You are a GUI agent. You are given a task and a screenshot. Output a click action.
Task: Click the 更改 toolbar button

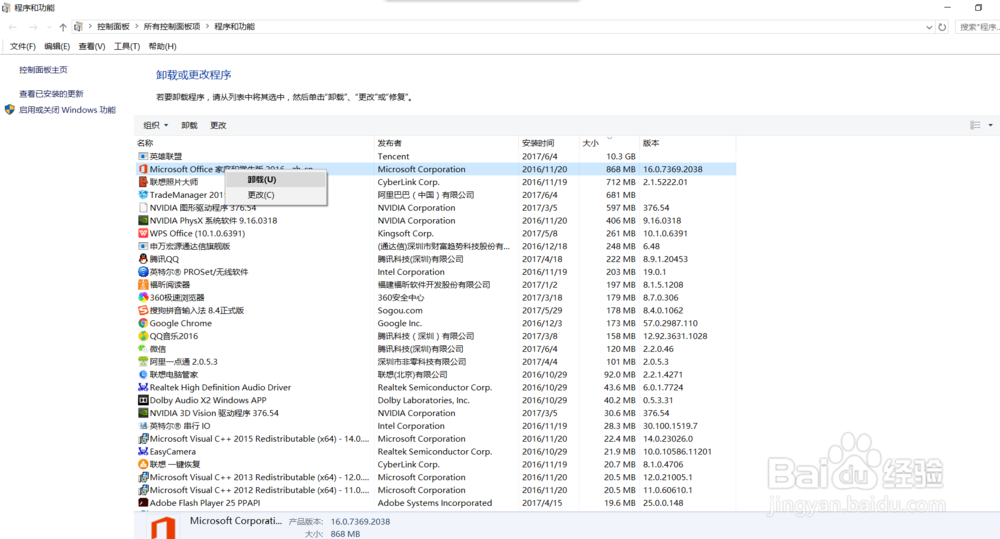tap(218, 125)
